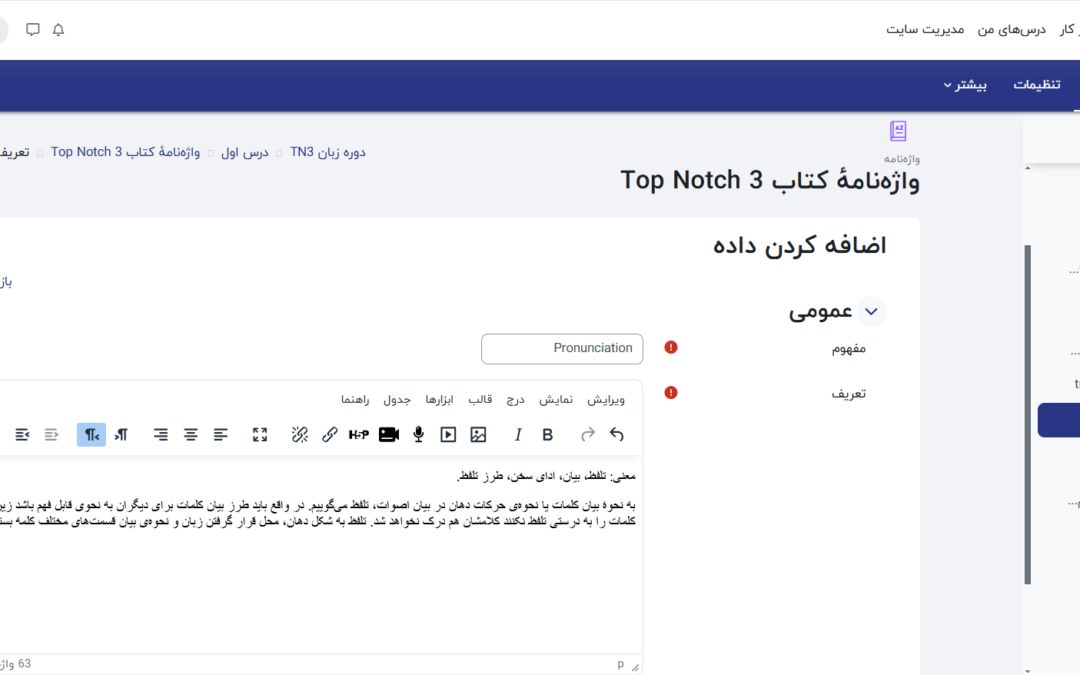Image resolution: width=1080 pixels, height=675 pixels.
Task: Toggle fullscreen mode of the editor
Action: [260, 435]
